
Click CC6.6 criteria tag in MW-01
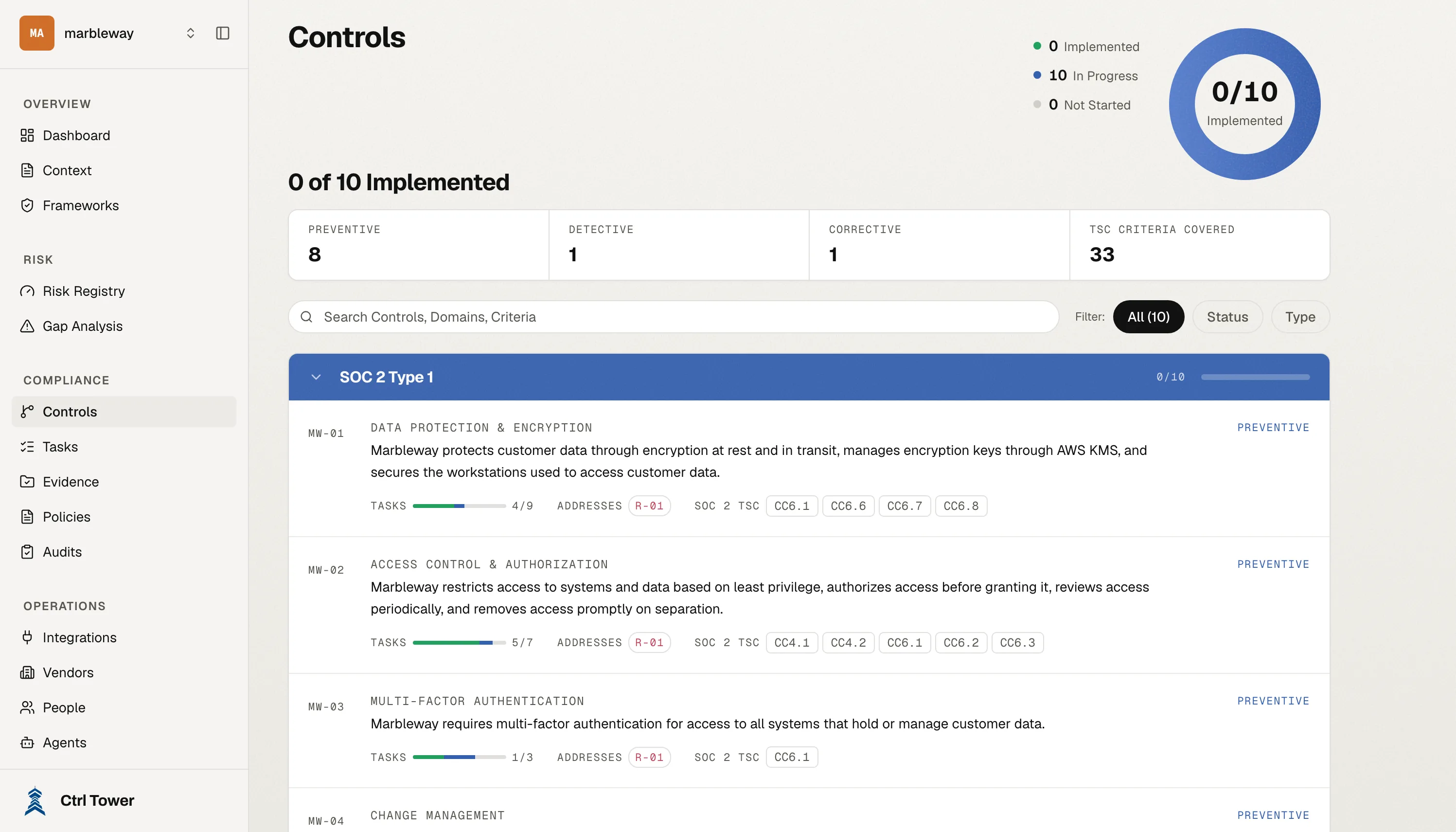(848, 506)
